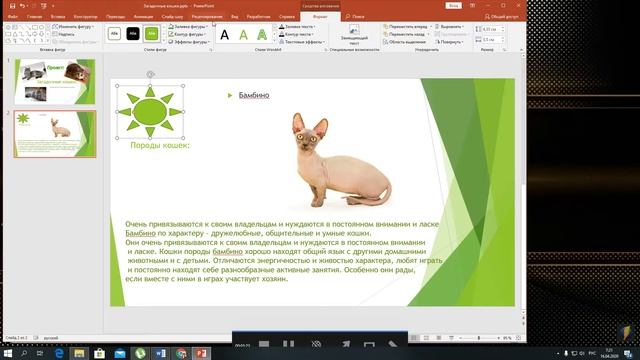Click Переместить назад button

406,34
